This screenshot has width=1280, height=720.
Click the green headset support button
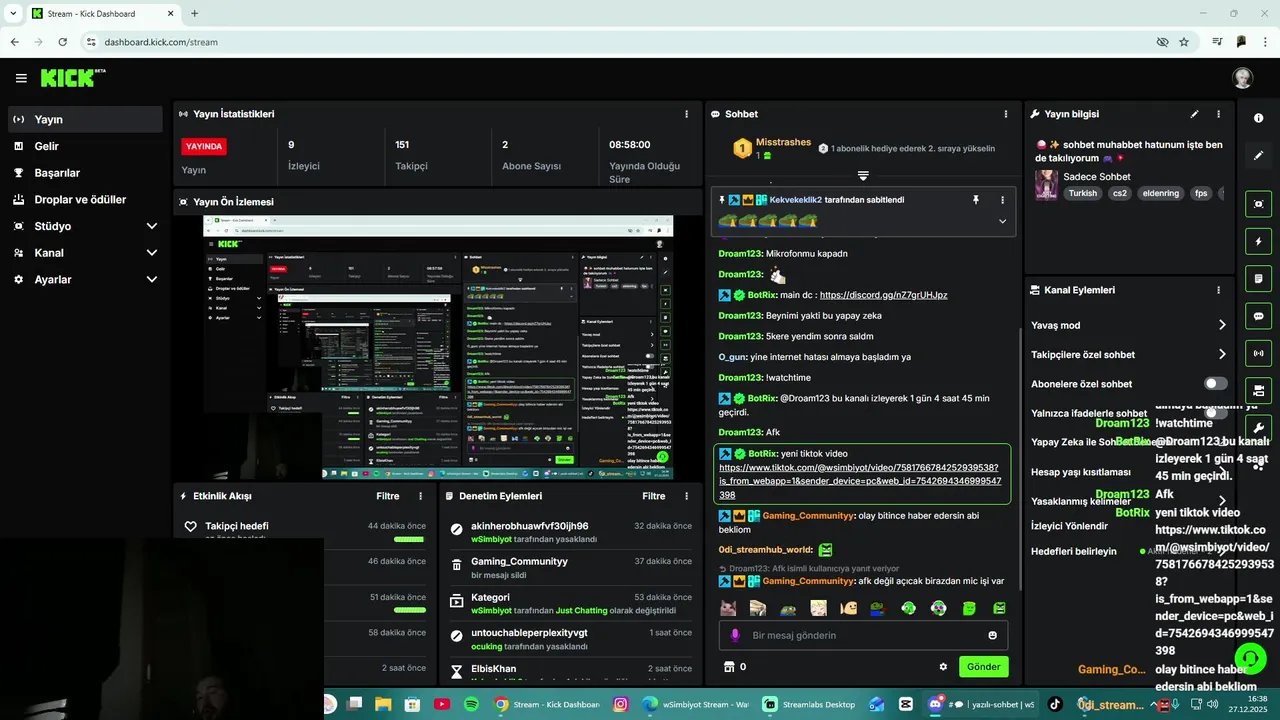1250,658
